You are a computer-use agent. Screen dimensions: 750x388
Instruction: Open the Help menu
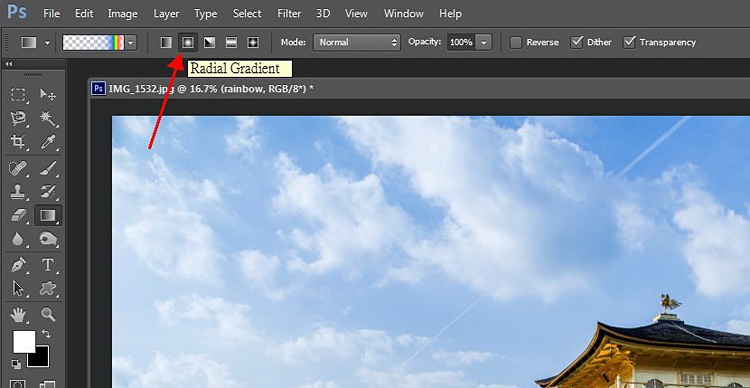(450, 14)
